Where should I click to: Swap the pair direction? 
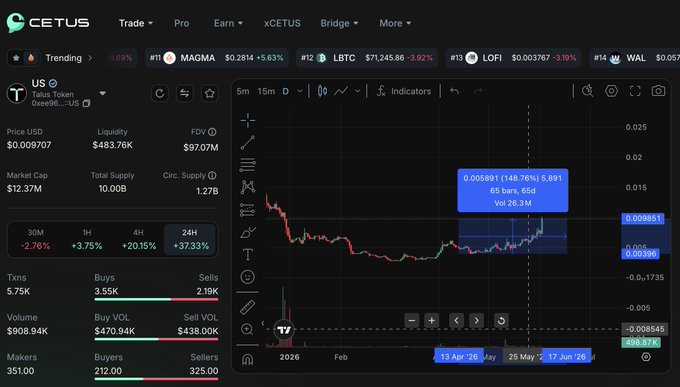pyautogui.click(x=185, y=93)
